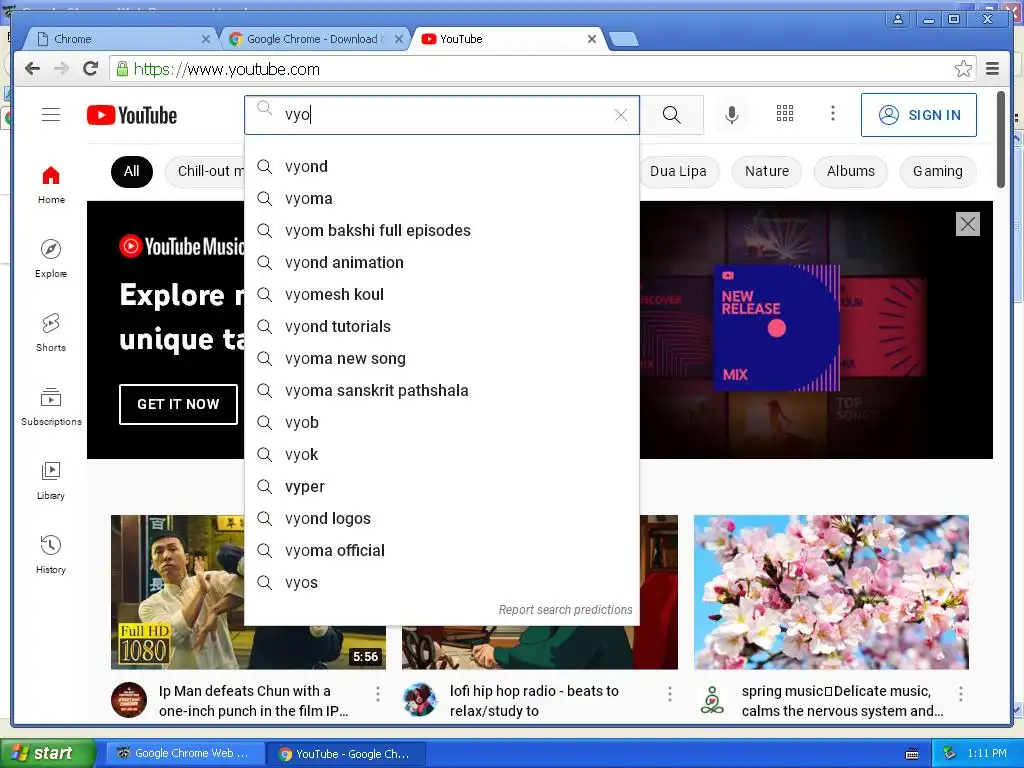1024x768 pixels.
Task: Click the address bar URL
Action: (227, 69)
